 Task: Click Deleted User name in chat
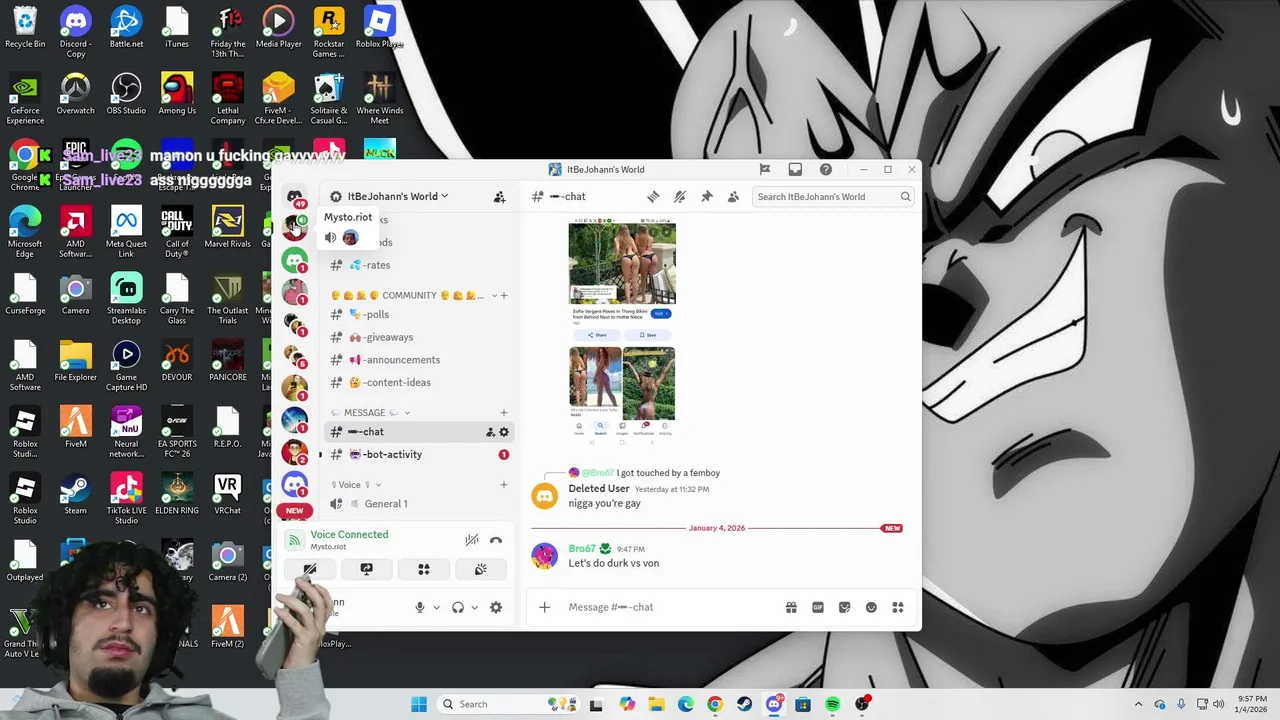click(x=599, y=489)
